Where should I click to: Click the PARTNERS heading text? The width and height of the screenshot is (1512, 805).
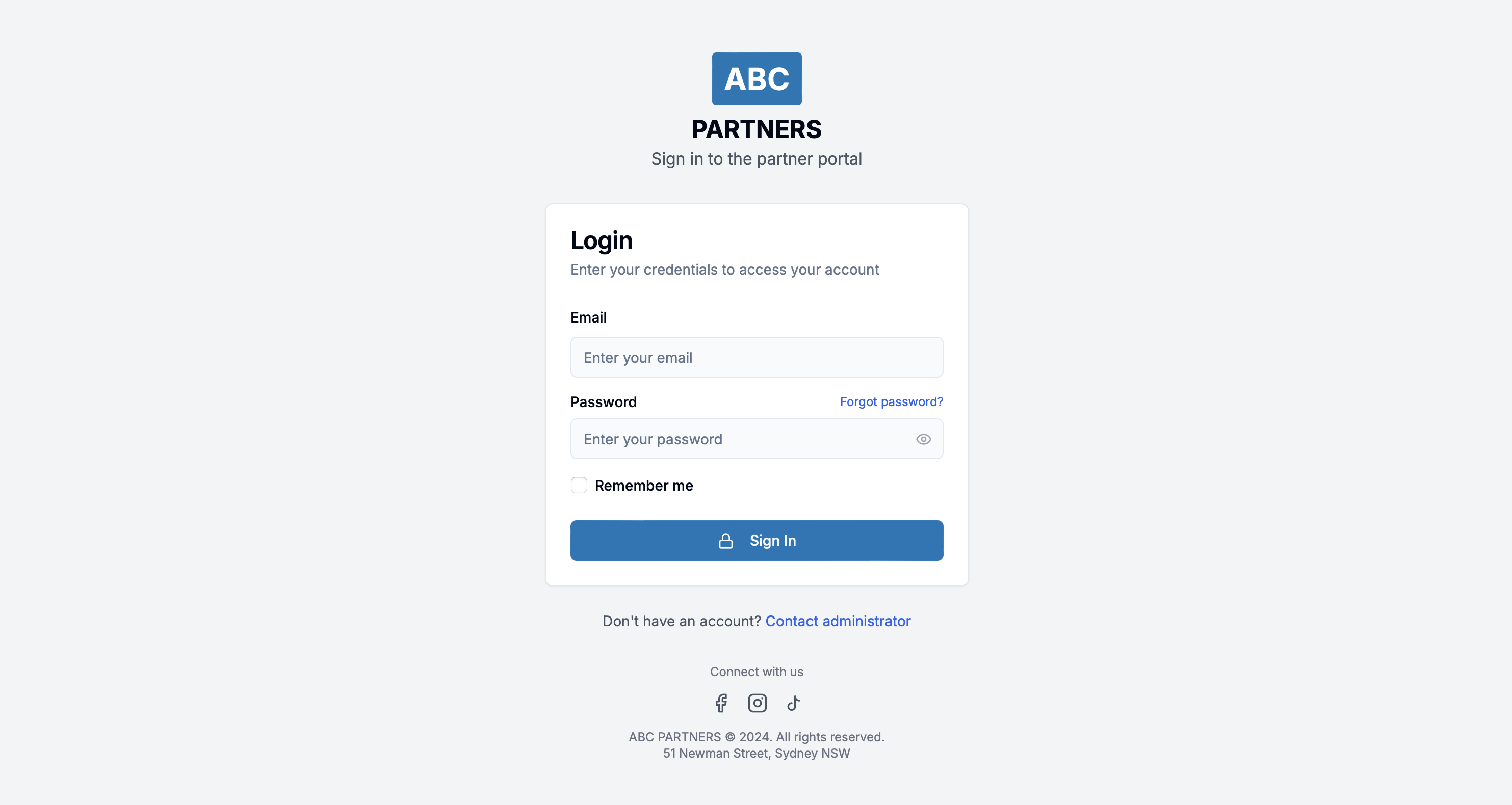[x=757, y=130]
